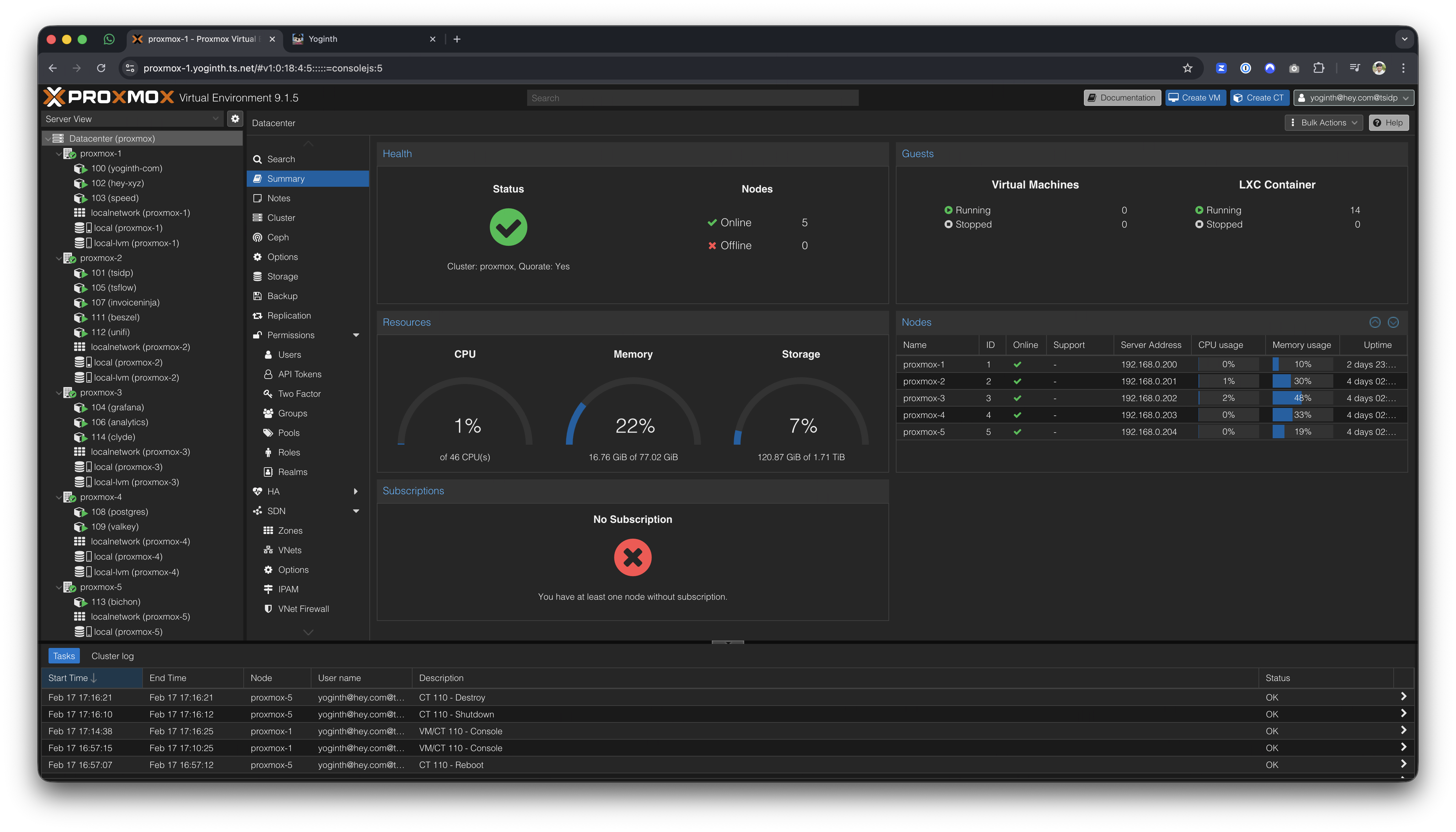This screenshot has width=1456, height=832.
Task: Expand the HA submenu arrow
Action: (356, 492)
